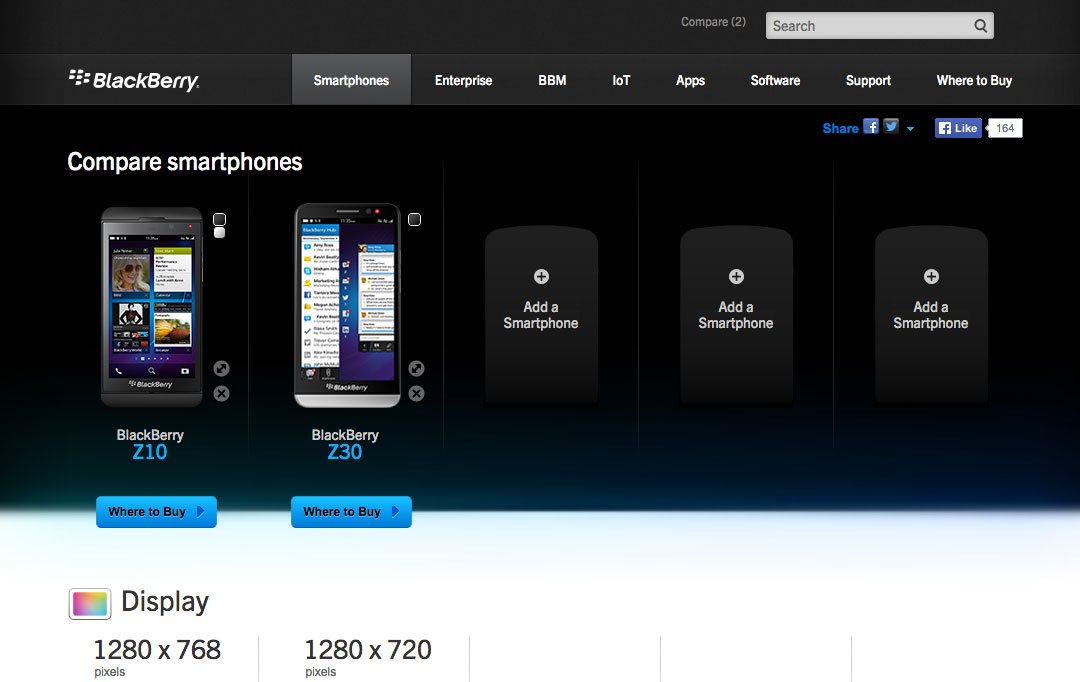This screenshot has height=682, width=1080.
Task: Navigate to the Software menu
Action: [776, 80]
